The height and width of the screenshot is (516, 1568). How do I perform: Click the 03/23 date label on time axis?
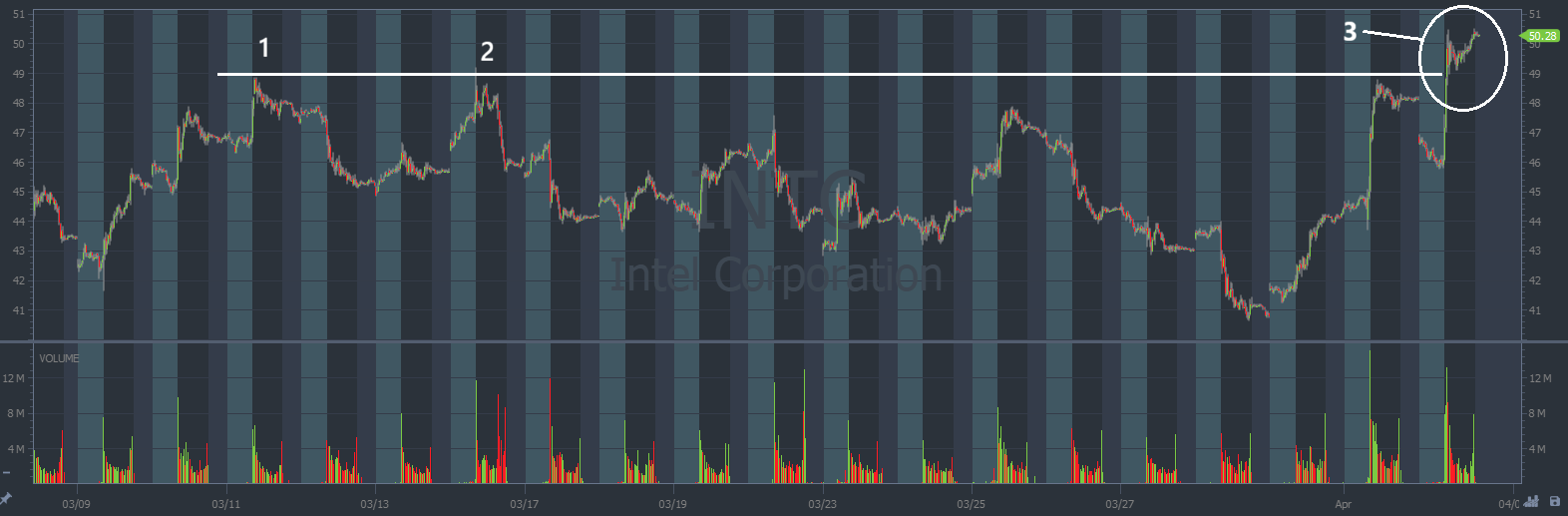(x=822, y=504)
